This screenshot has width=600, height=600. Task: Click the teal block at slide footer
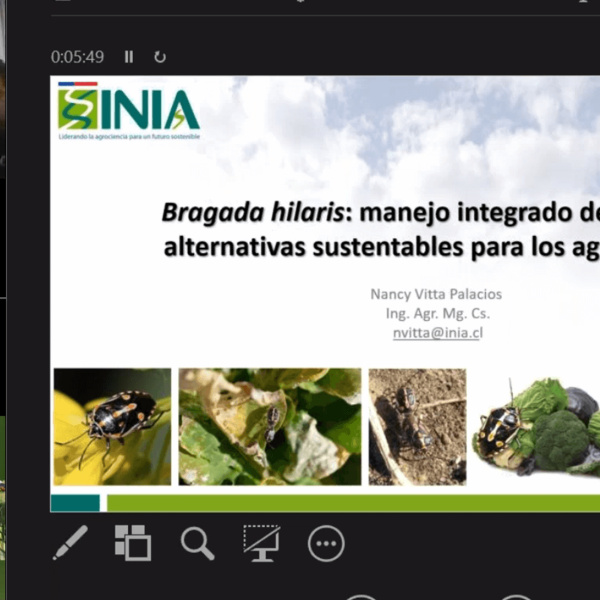click(75, 503)
